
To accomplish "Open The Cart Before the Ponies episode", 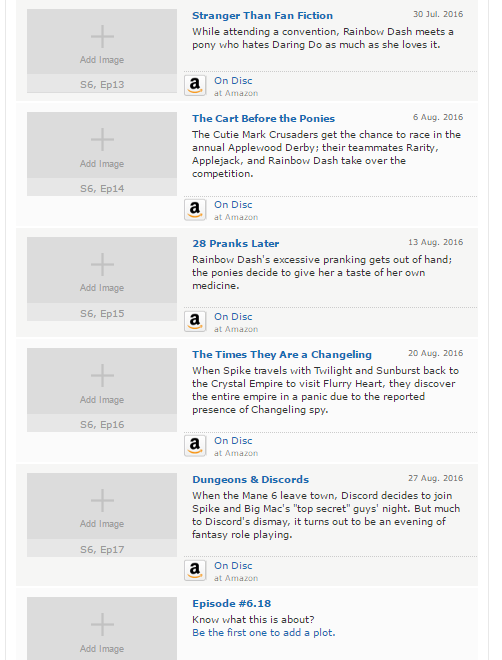I will coord(263,119).
